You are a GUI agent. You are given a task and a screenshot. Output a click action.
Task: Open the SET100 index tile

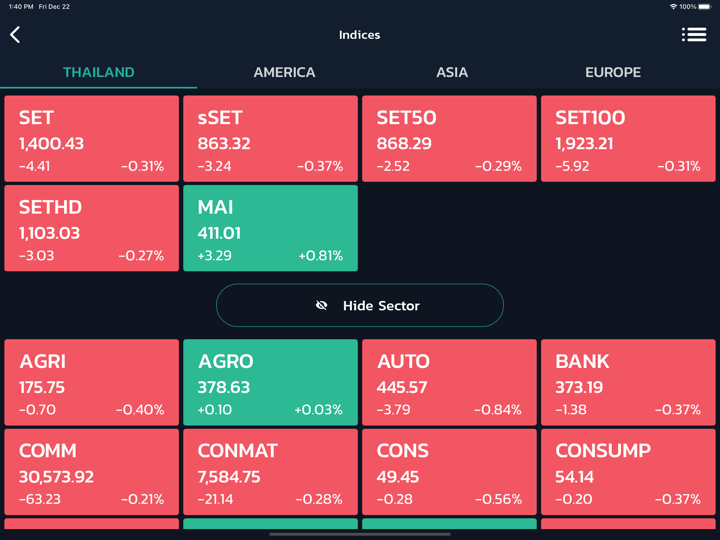(628, 139)
